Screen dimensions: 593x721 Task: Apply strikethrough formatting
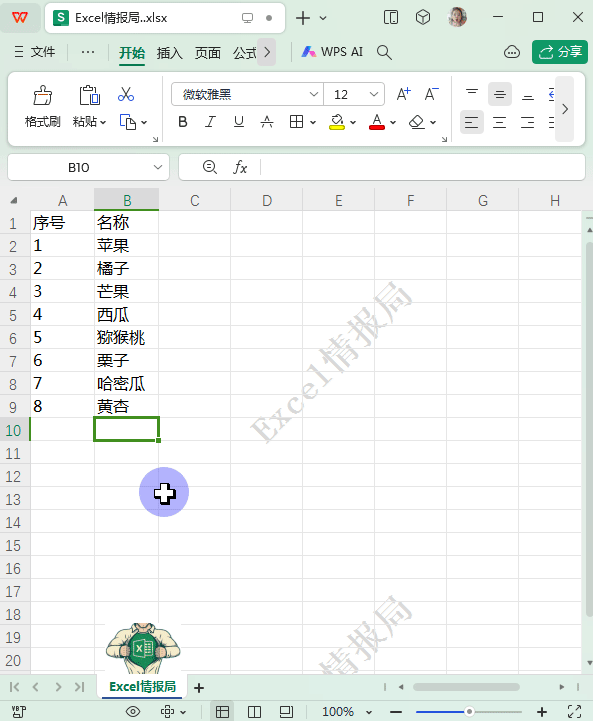[x=267, y=122]
